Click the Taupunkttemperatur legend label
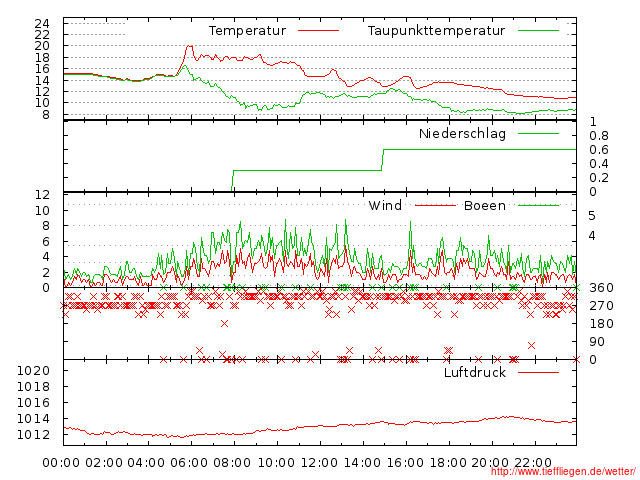Viewport: 640px width, 480px height. pos(436,31)
